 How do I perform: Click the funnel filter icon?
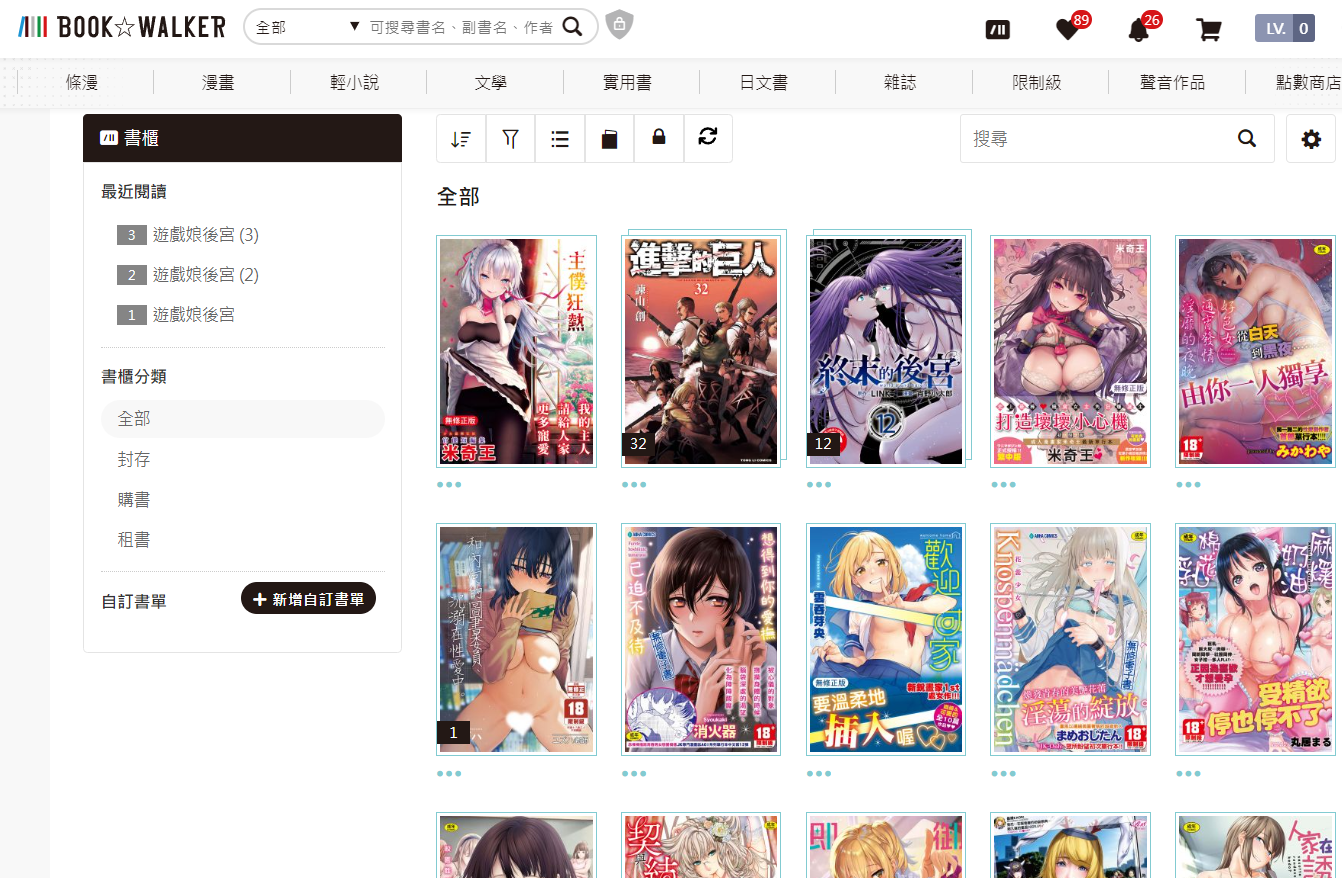[511, 139]
